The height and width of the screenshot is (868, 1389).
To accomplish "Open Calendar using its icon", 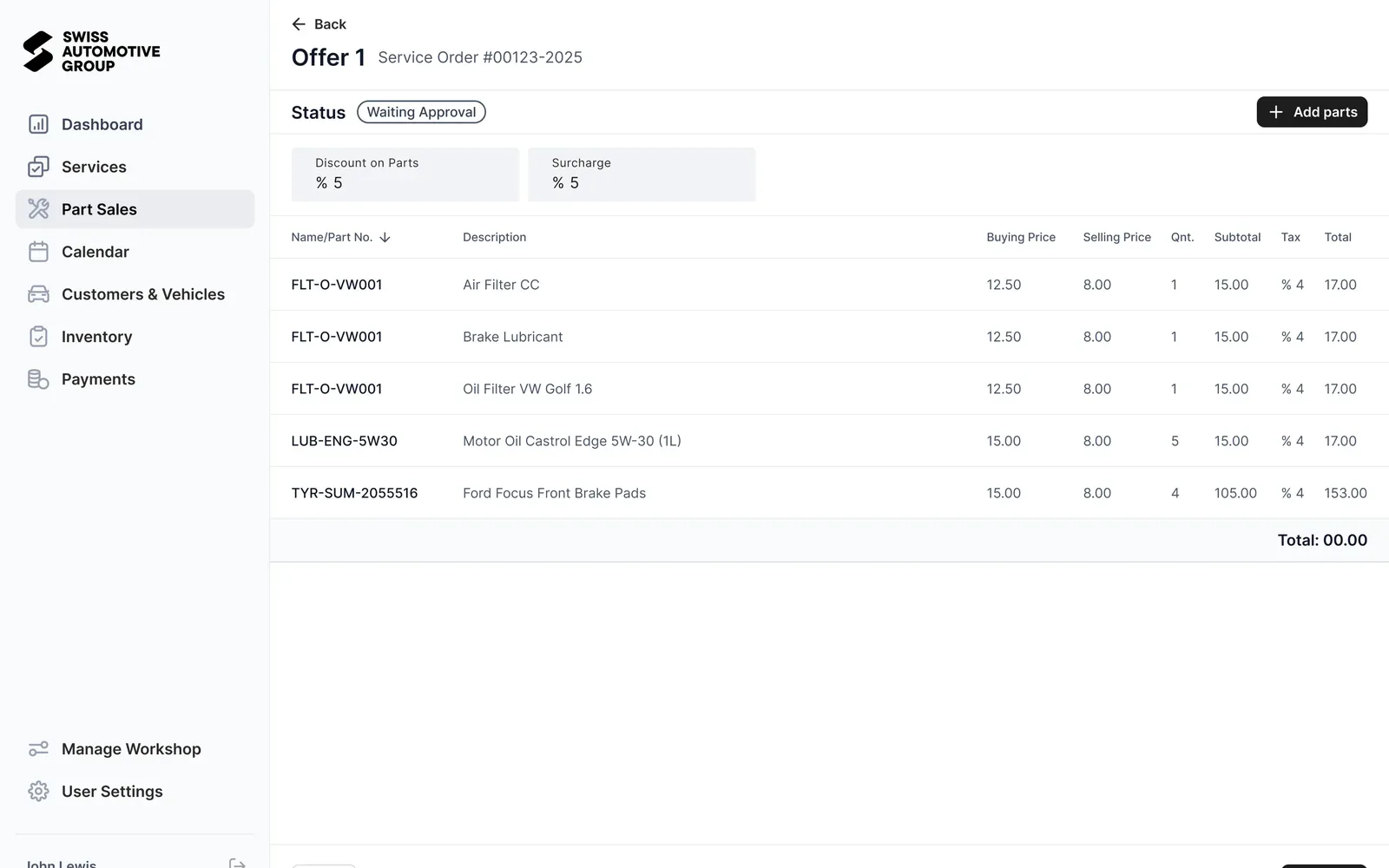I will tap(38, 252).
